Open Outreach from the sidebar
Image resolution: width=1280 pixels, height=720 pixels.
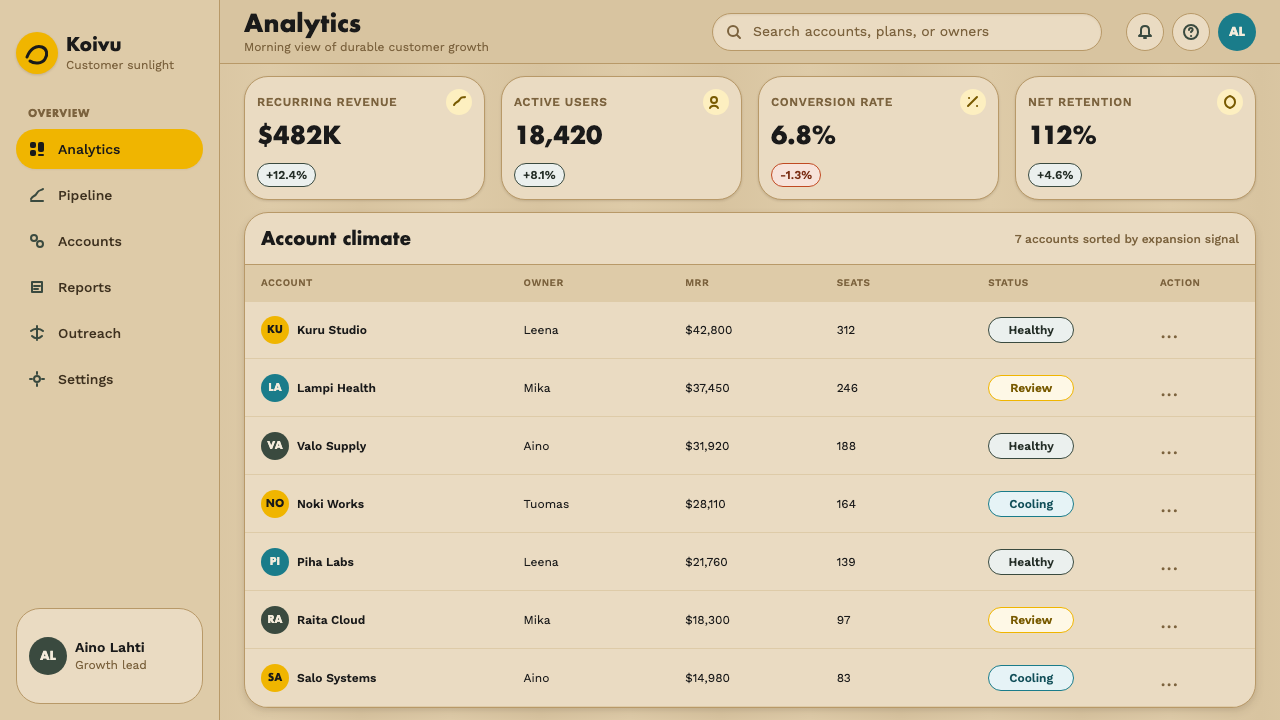(110, 333)
